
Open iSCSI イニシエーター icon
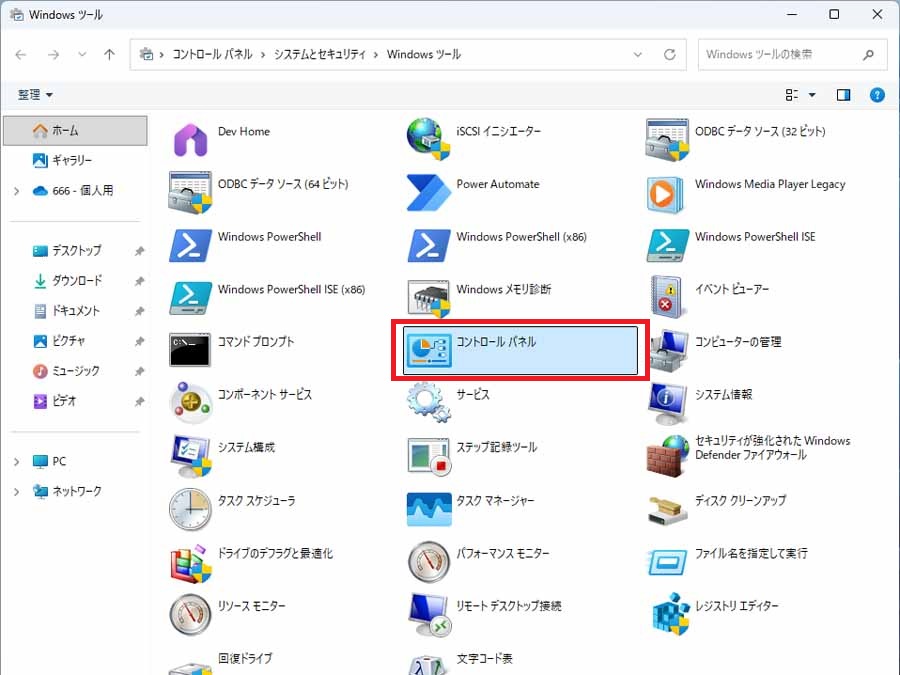[428, 139]
